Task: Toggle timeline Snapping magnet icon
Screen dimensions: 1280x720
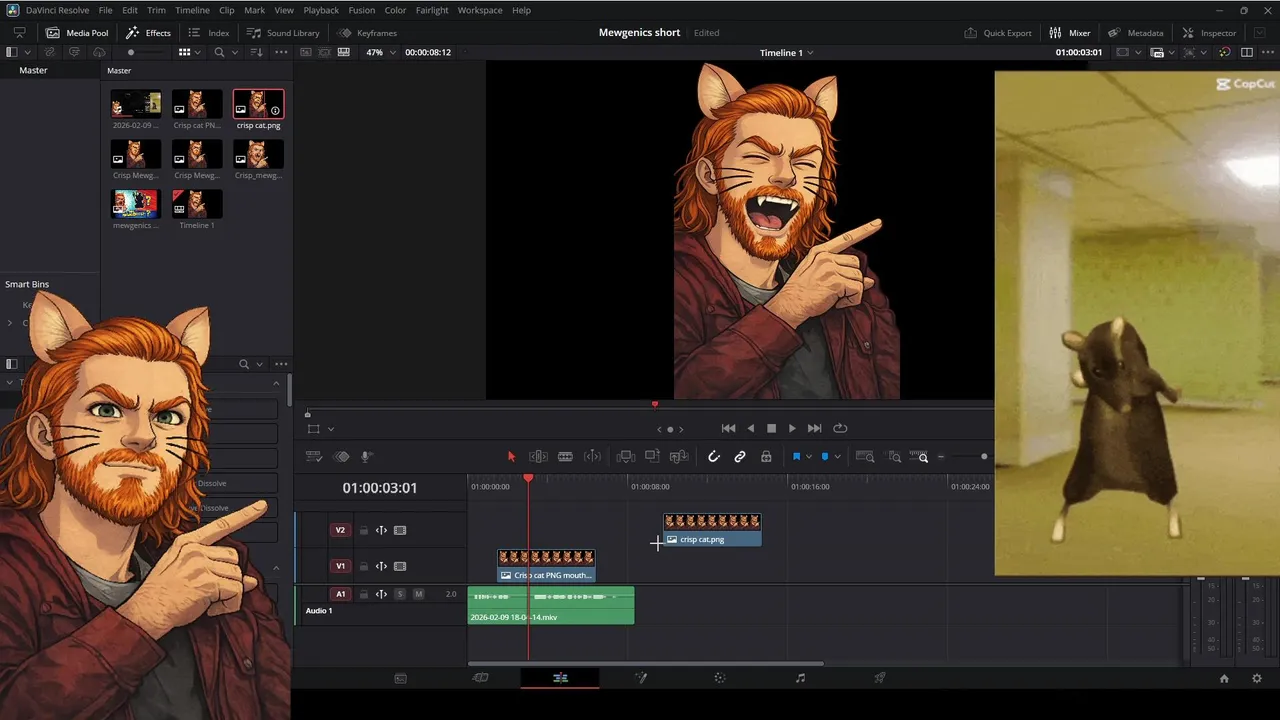Action: click(714, 456)
